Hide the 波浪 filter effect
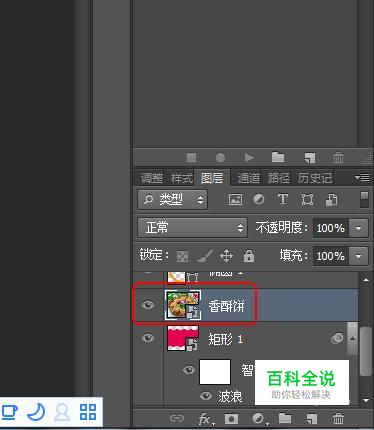The height and width of the screenshot is (430, 374). coord(206,395)
